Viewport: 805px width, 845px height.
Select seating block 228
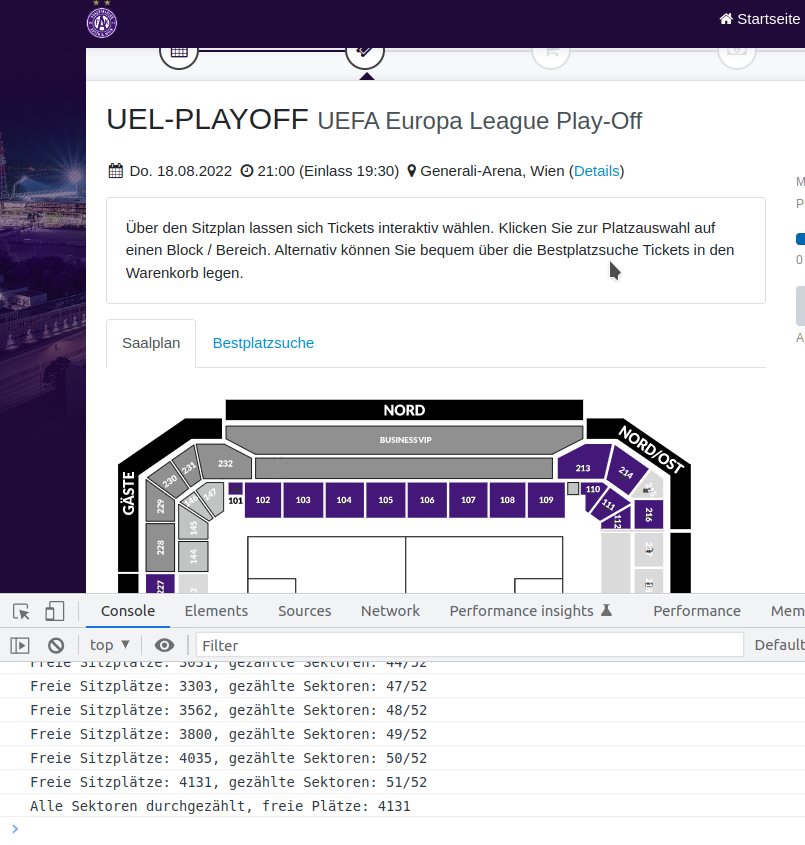[x=160, y=548]
